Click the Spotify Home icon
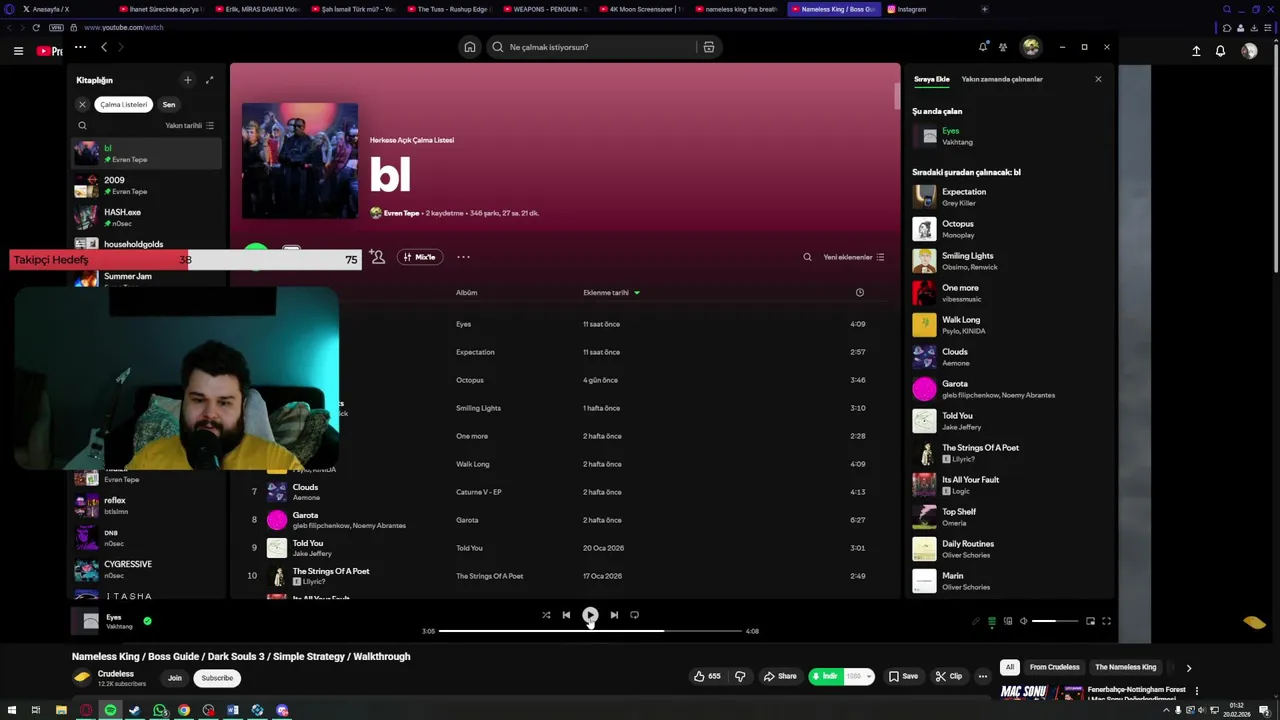Screen dimensions: 1280x720 pyautogui.click(x=469, y=47)
